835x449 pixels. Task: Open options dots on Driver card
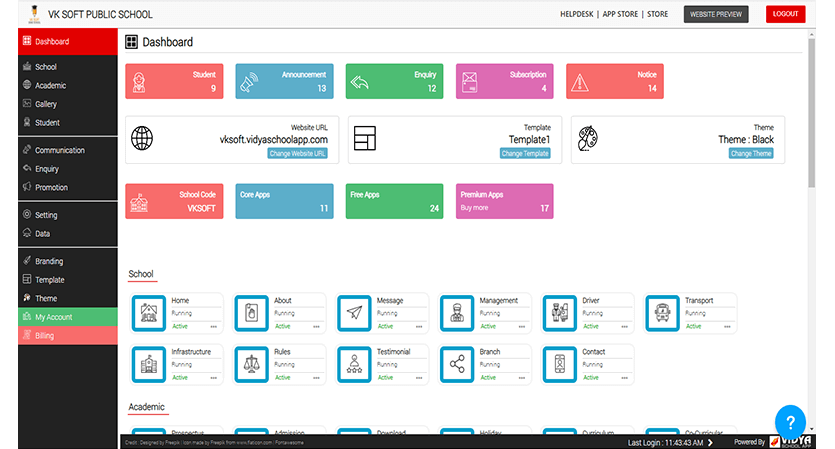tap(625, 326)
